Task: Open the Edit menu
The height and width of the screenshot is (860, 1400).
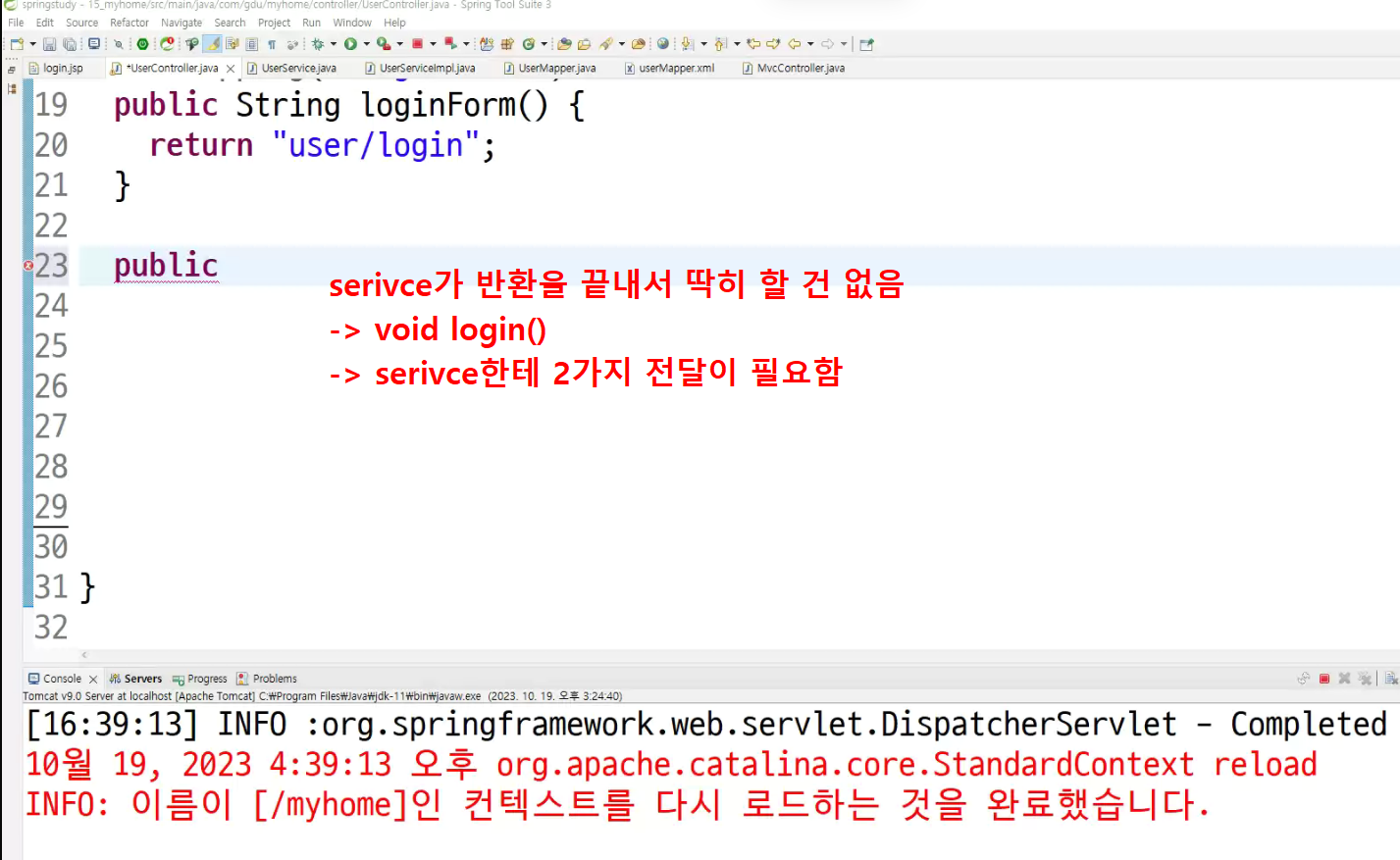Action: pyautogui.click(x=45, y=23)
